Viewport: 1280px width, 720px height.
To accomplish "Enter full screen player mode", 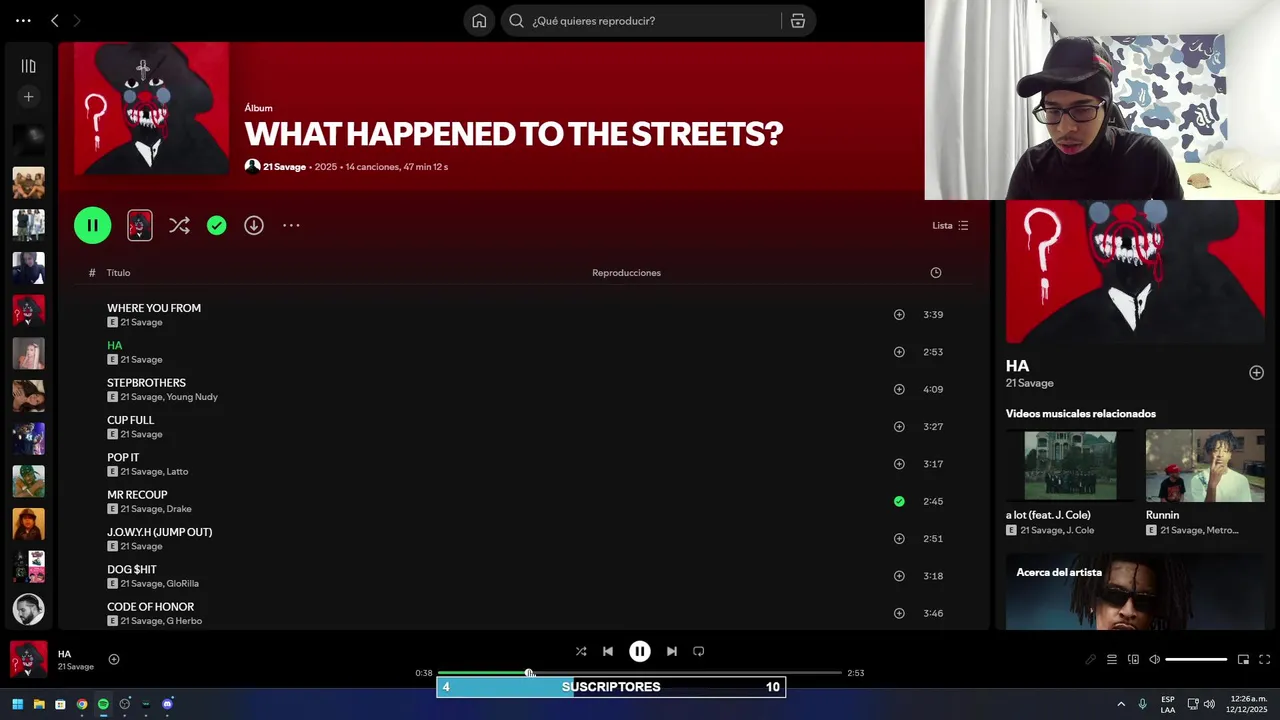I will click(x=1264, y=659).
